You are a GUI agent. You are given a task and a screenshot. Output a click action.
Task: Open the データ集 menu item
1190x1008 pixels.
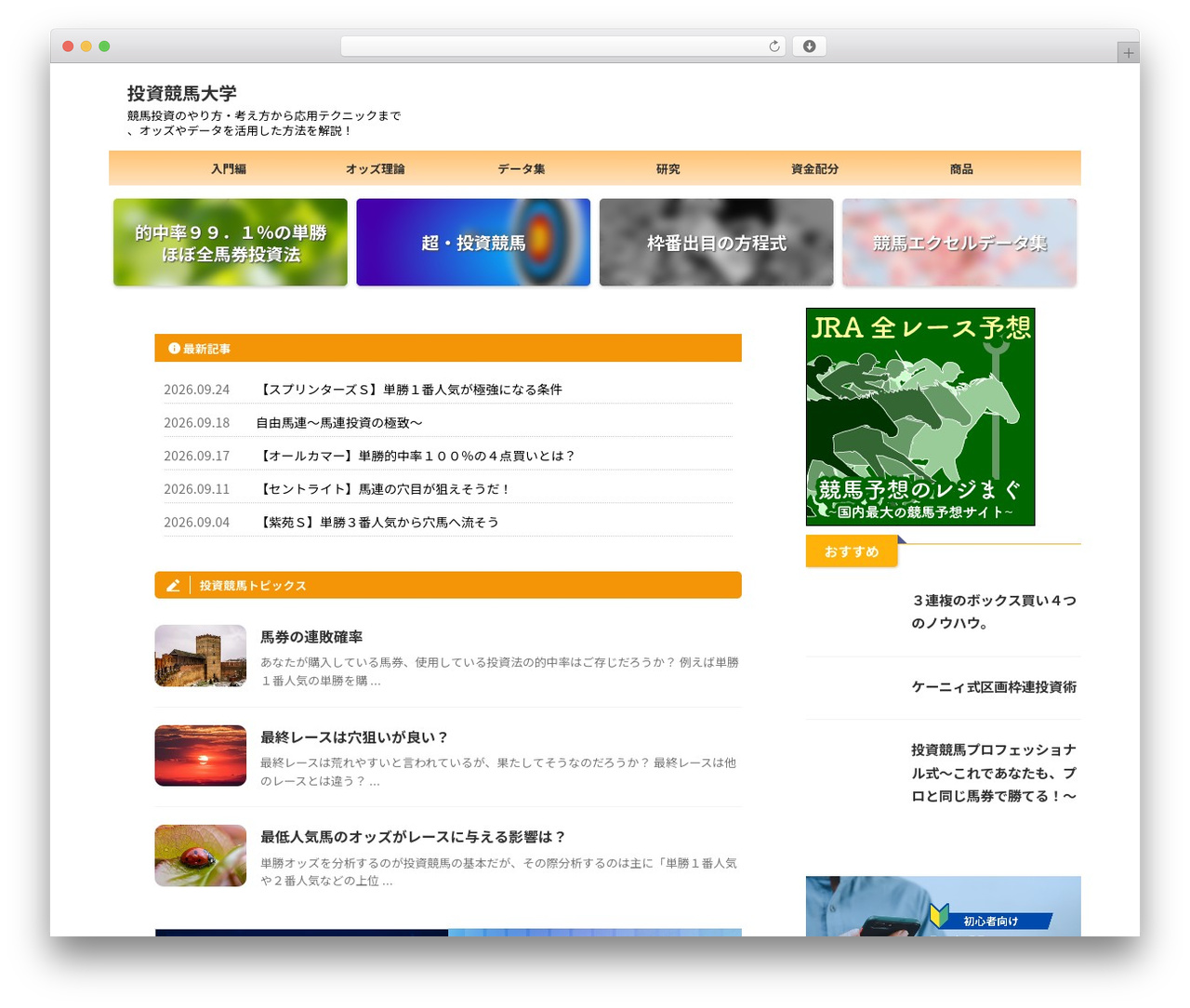[522, 169]
